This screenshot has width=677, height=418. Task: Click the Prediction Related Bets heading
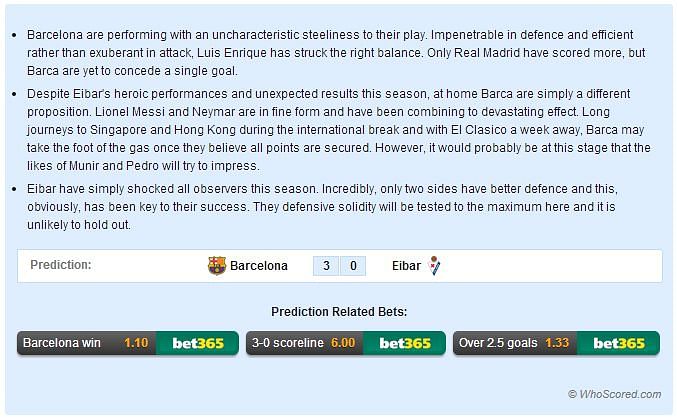(x=339, y=312)
